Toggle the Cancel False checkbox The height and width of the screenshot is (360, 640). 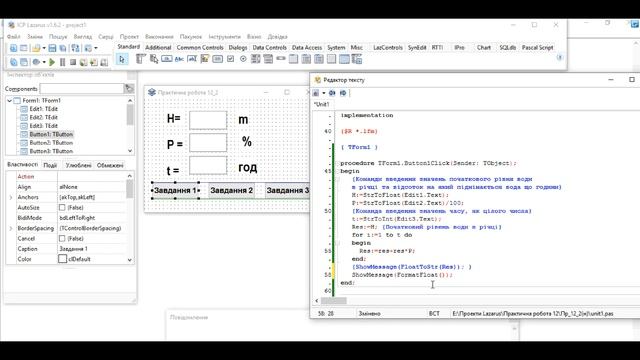62,238
